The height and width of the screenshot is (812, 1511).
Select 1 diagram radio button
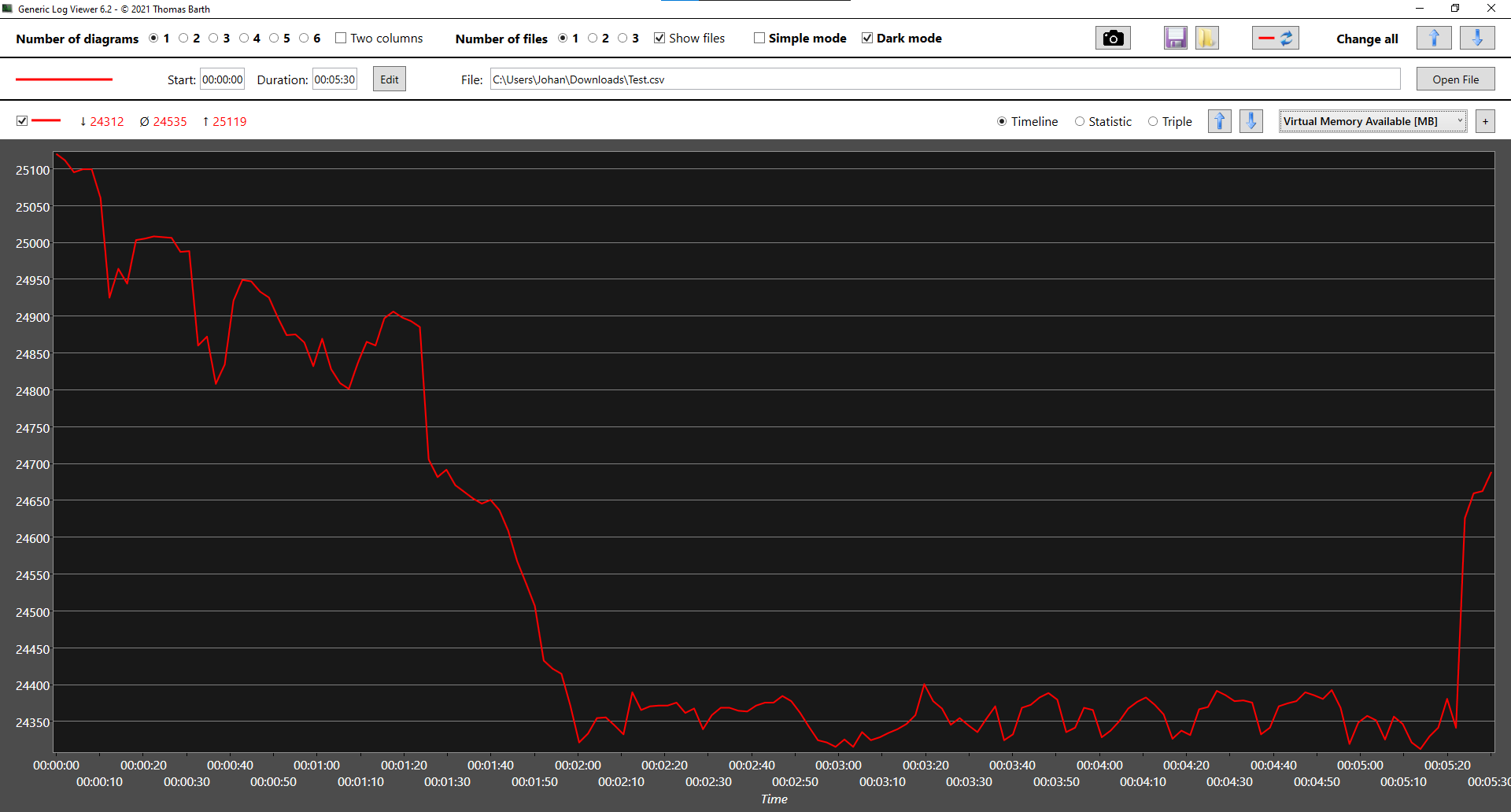click(153, 38)
